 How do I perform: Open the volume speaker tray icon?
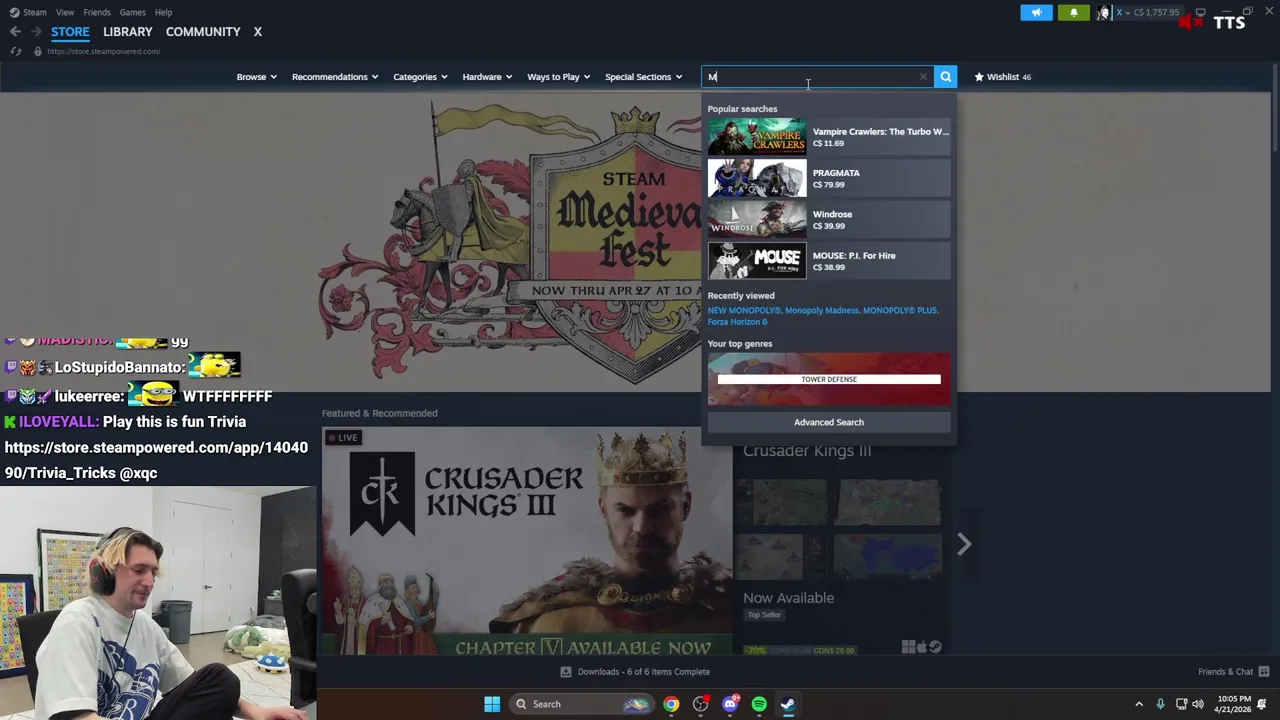point(1198,704)
